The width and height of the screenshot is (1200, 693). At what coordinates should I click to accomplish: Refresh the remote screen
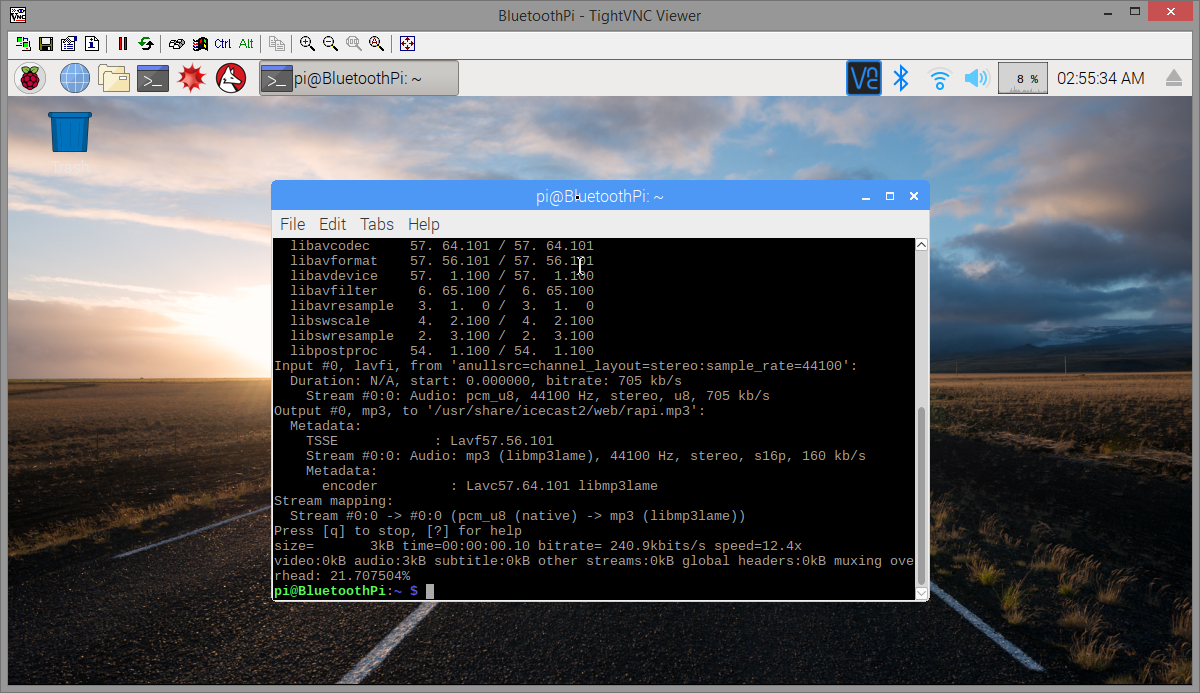point(146,44)
